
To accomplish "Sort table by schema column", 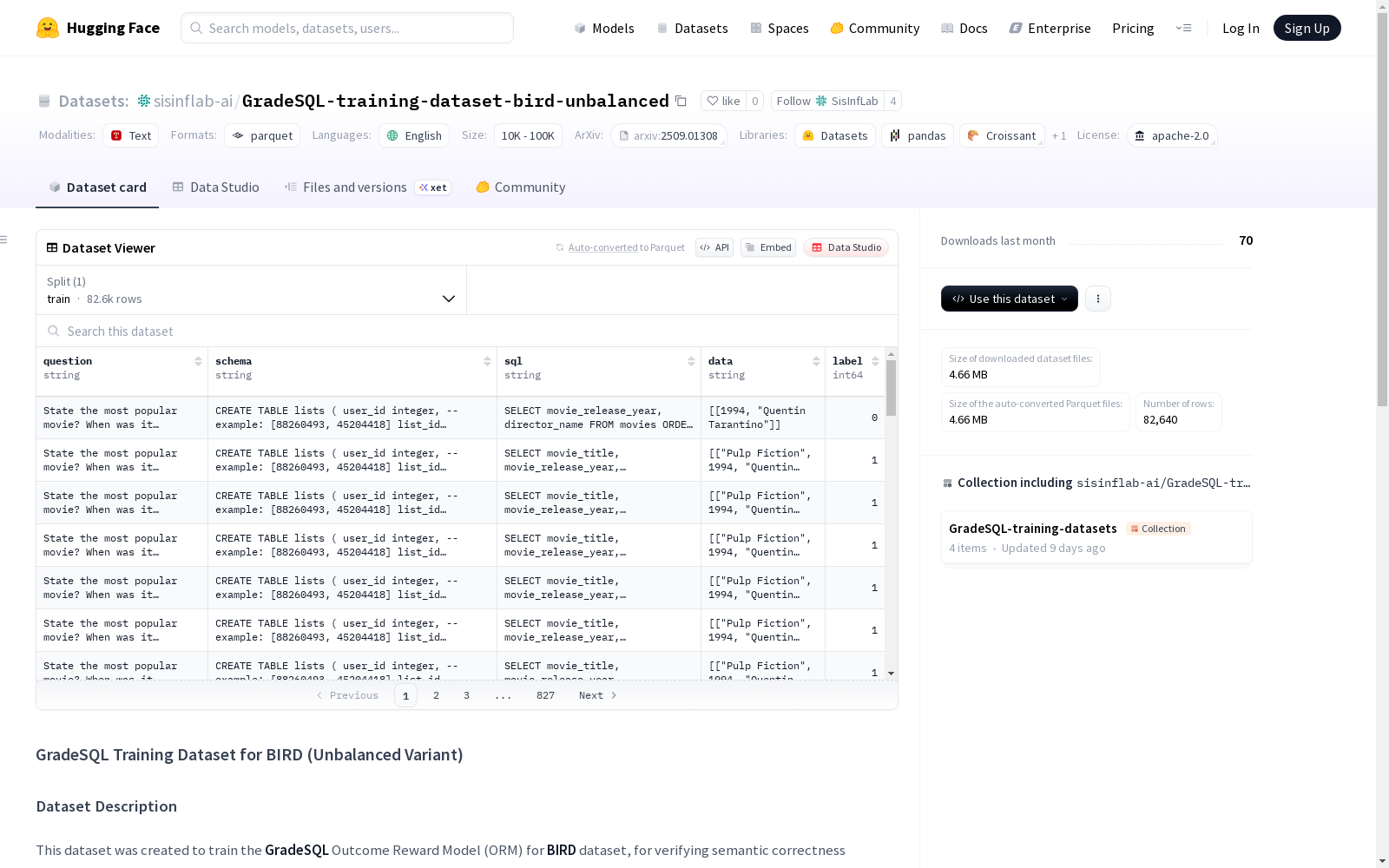I will pyautogui.click(x=487, y=361).
